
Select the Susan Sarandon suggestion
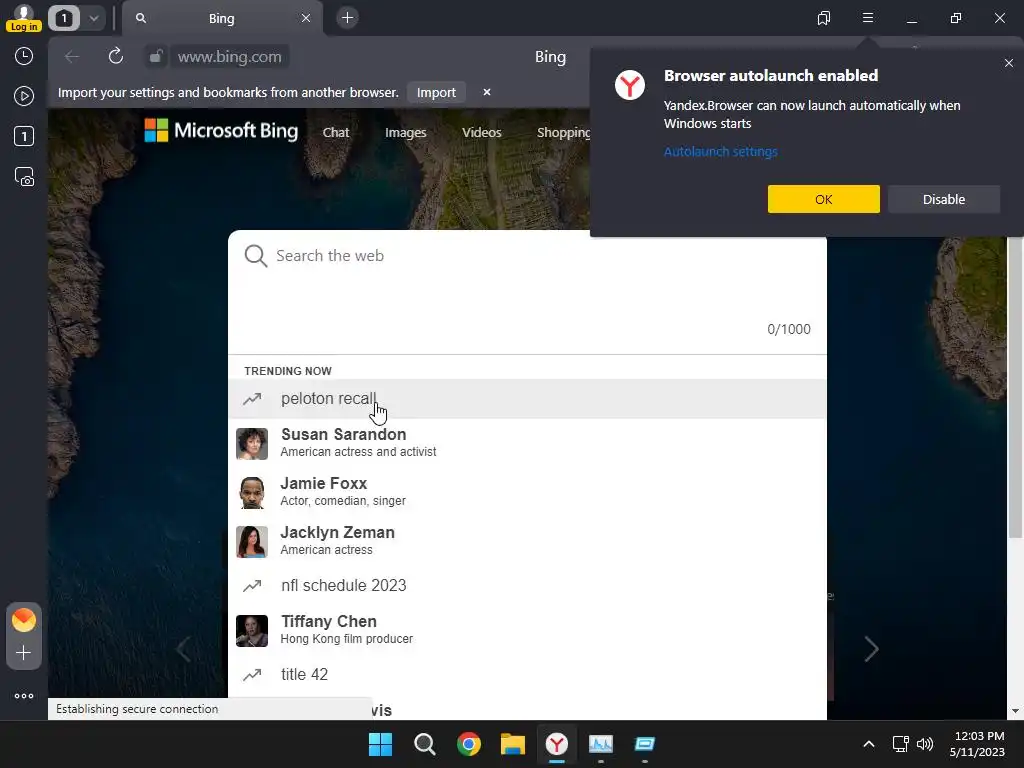pyautogui.click(x=527, y=443)
